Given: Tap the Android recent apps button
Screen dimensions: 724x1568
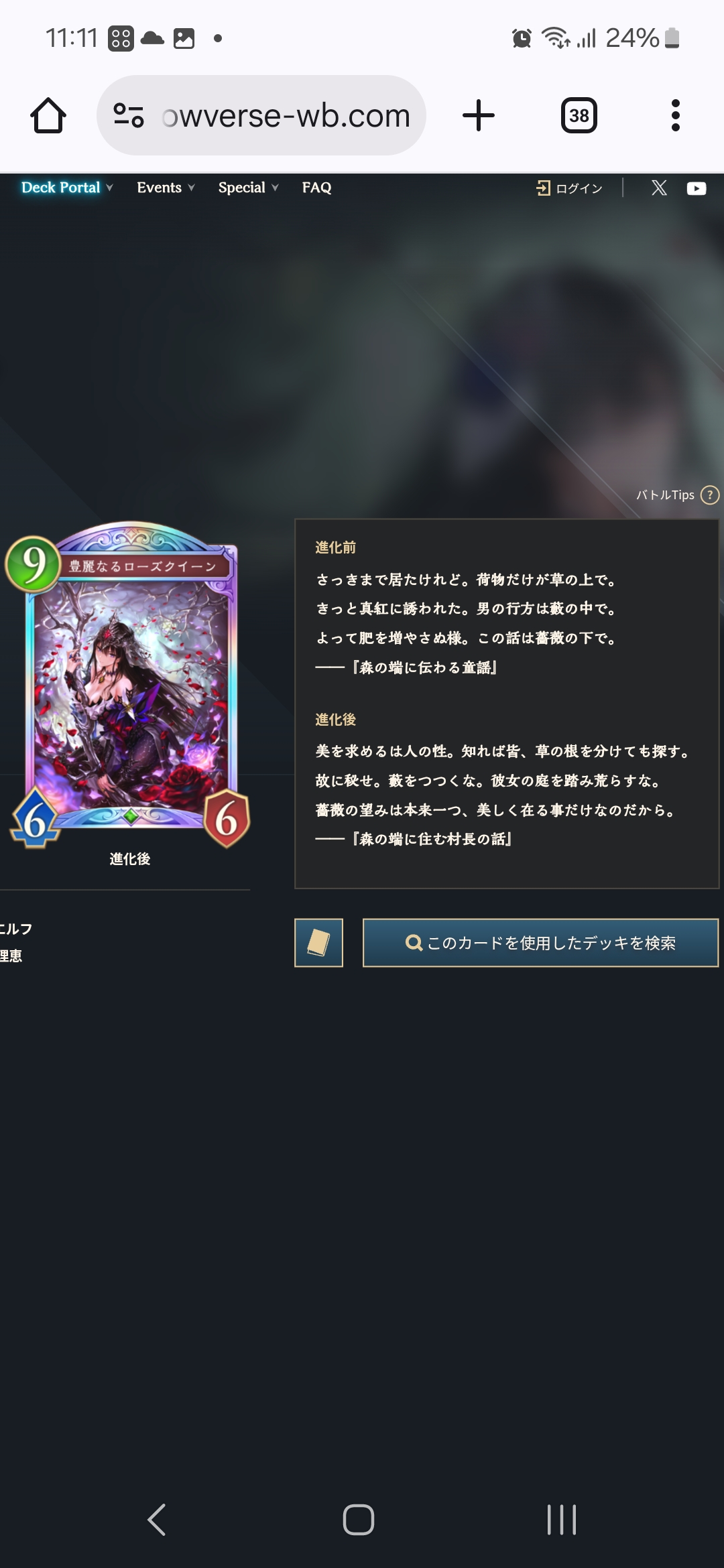Looking at the screenshot, I should tap(562, 1519).
